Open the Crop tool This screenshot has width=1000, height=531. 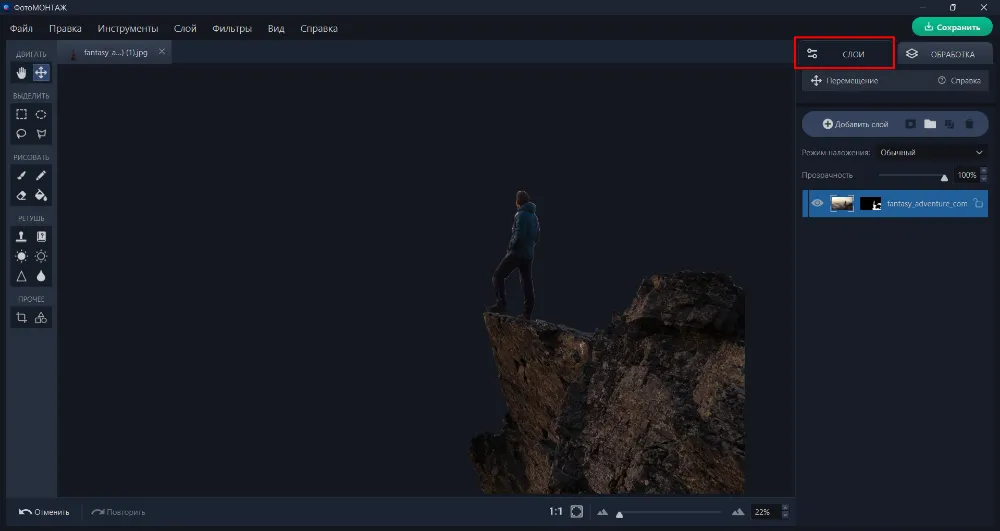coord(22,318)
